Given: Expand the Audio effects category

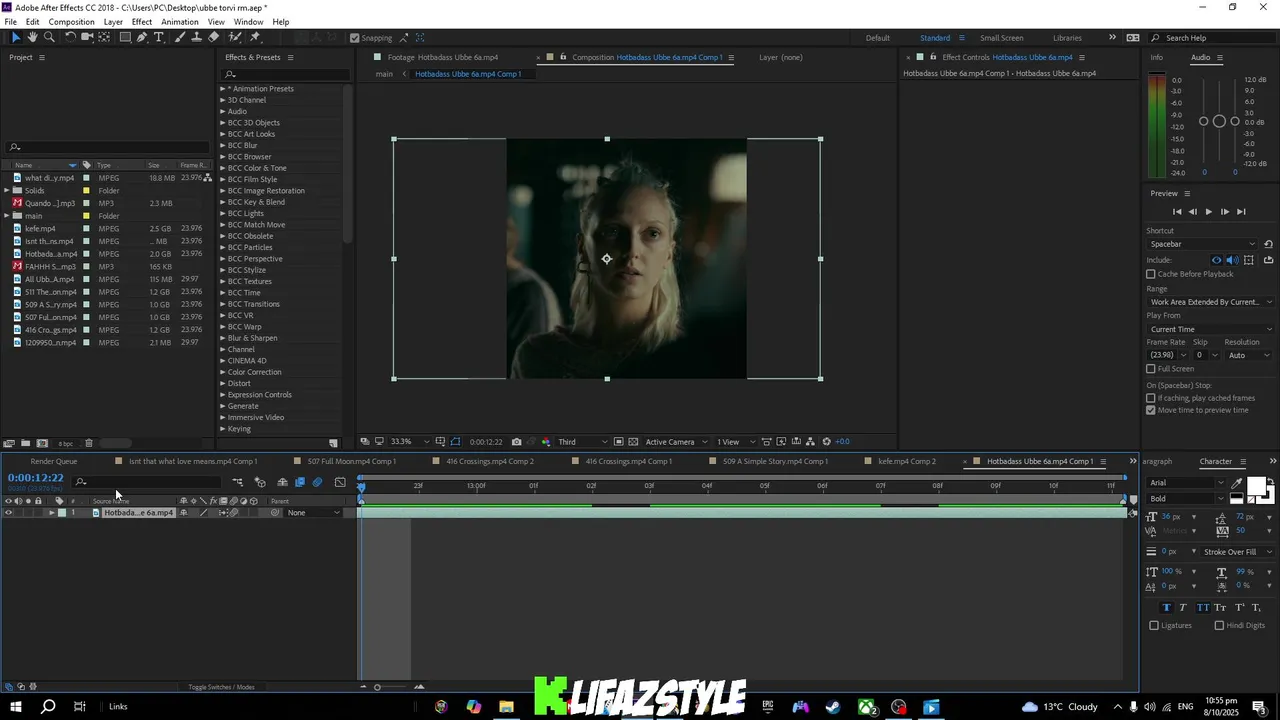Looking at the screenshot, I should click(223, 111).
